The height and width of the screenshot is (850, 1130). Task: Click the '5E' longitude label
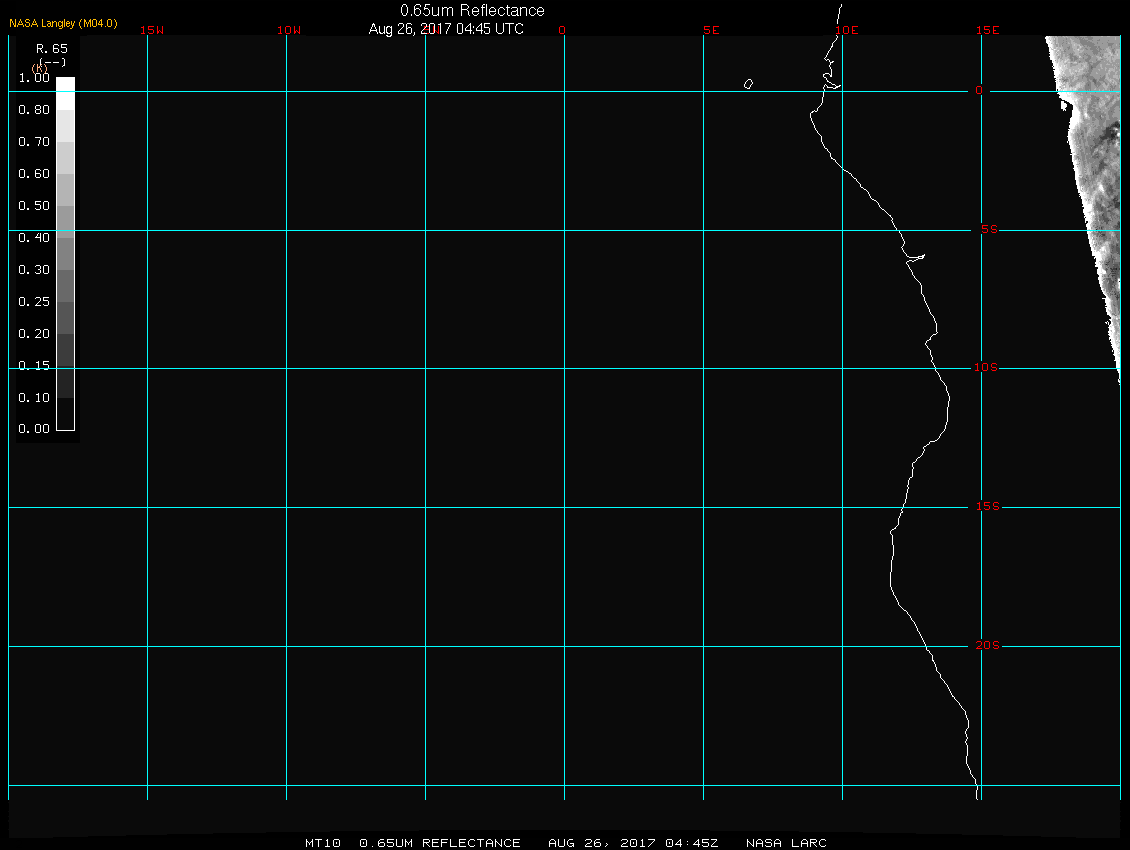click(x=711, y=30)
